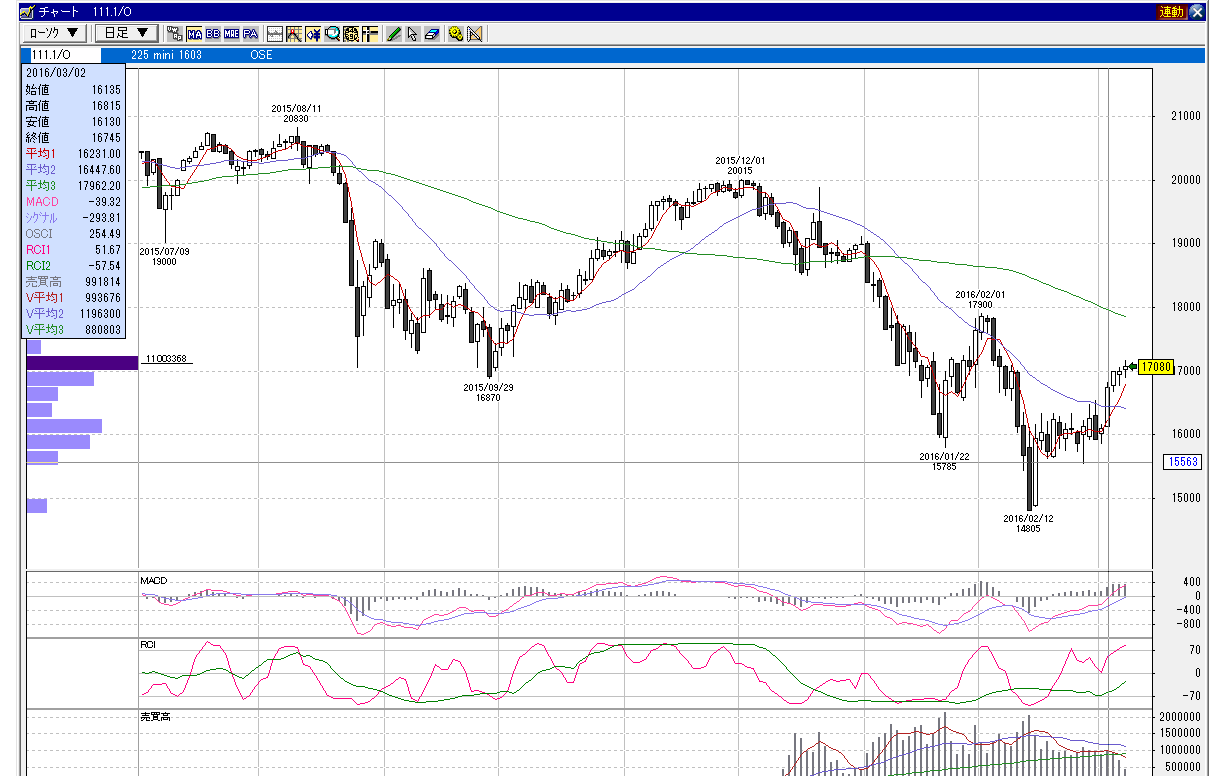The image size is (1225, 776).
Task: Open chart settings gear icon
Action: click(455, 33)
